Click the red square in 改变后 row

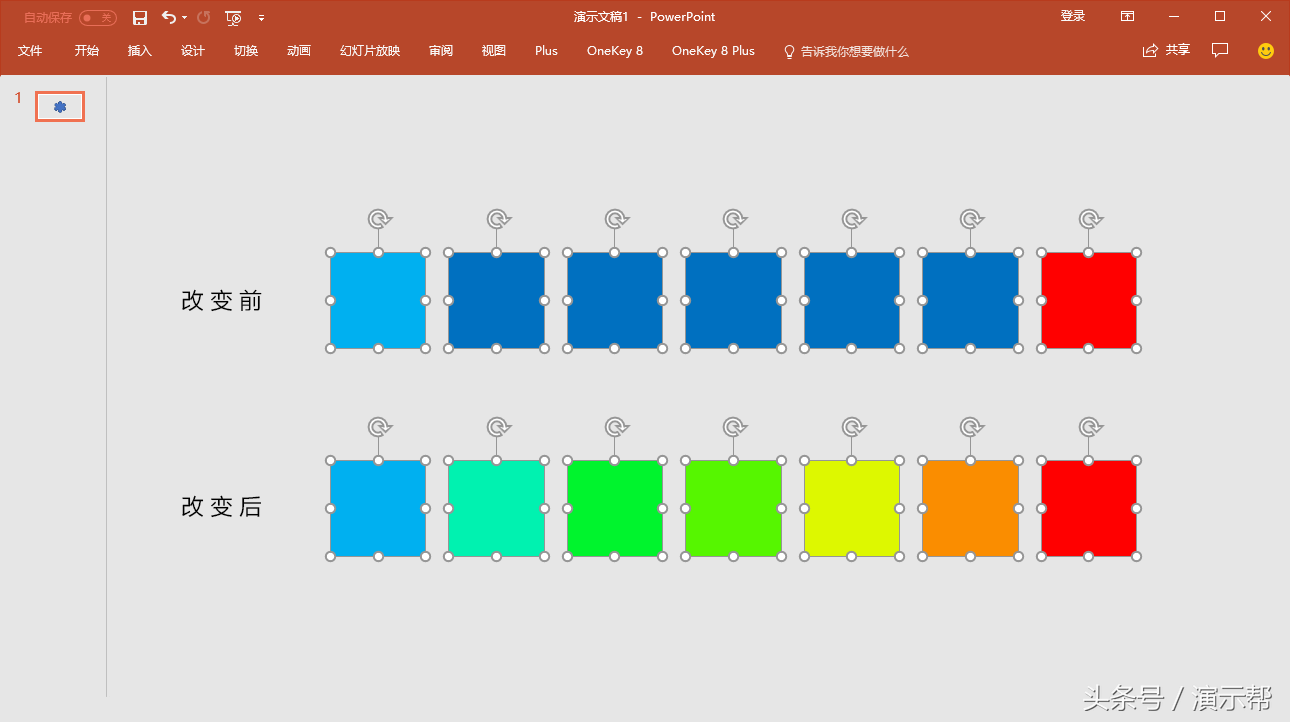[x=1089, y=508]
